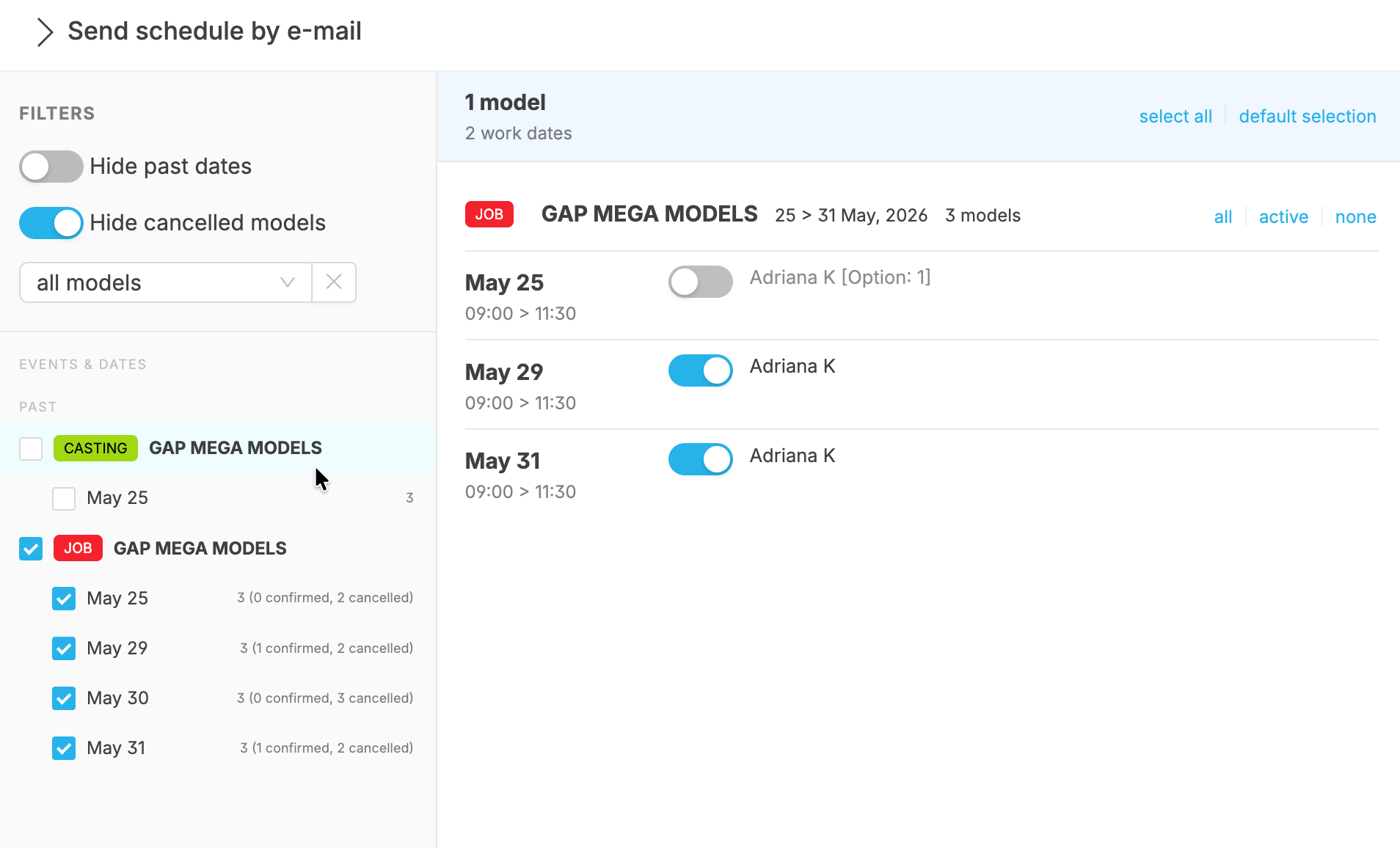Image resolution: width=1400 pixels, height=848 pixels.
Task: Check the CASTING GAP MEGA MODELS checkbox
Action: pyautogui.click(x=31, y=448)
